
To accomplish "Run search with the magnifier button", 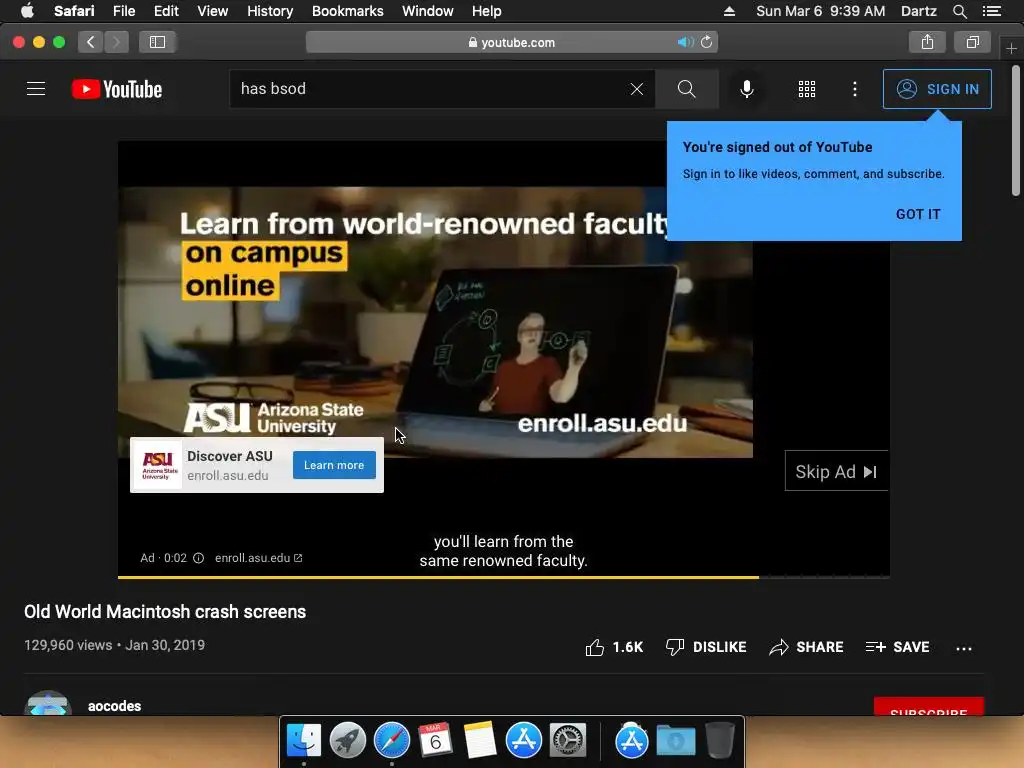I will 686,89.
